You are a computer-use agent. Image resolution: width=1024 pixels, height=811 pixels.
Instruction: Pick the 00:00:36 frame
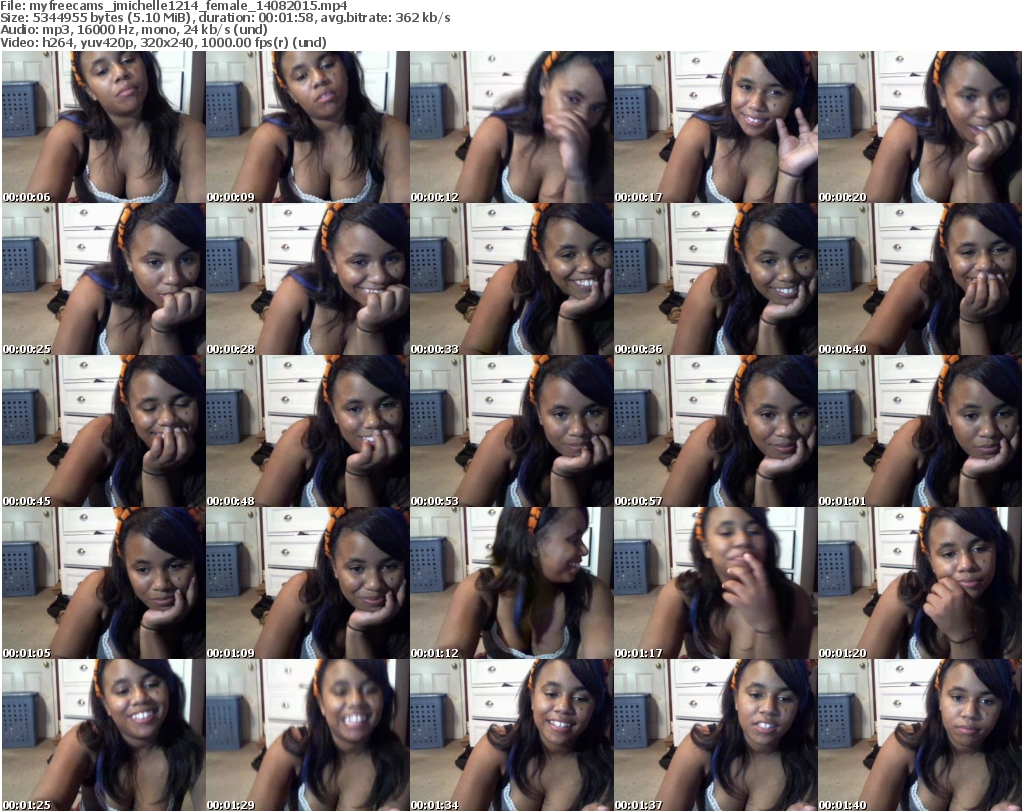(716, 279)
